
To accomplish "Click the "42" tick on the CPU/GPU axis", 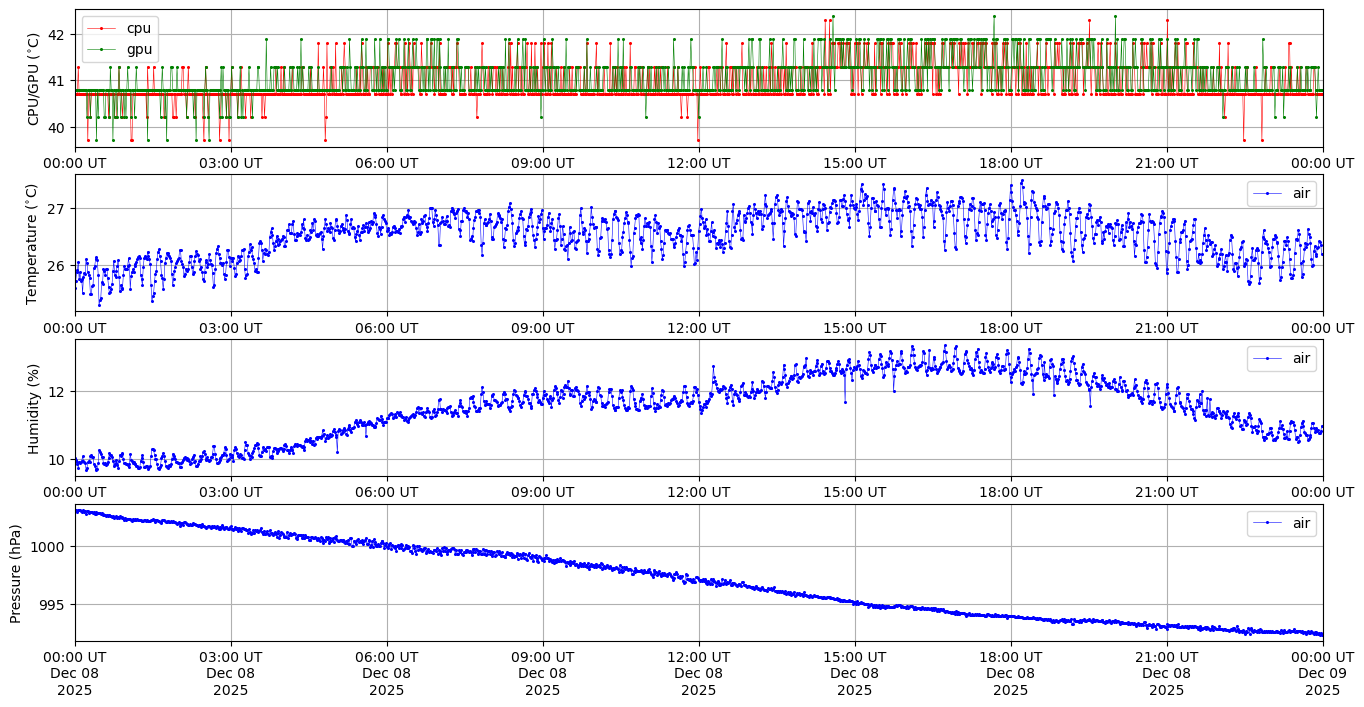I will pyautogui.click(x=56, y=34).
